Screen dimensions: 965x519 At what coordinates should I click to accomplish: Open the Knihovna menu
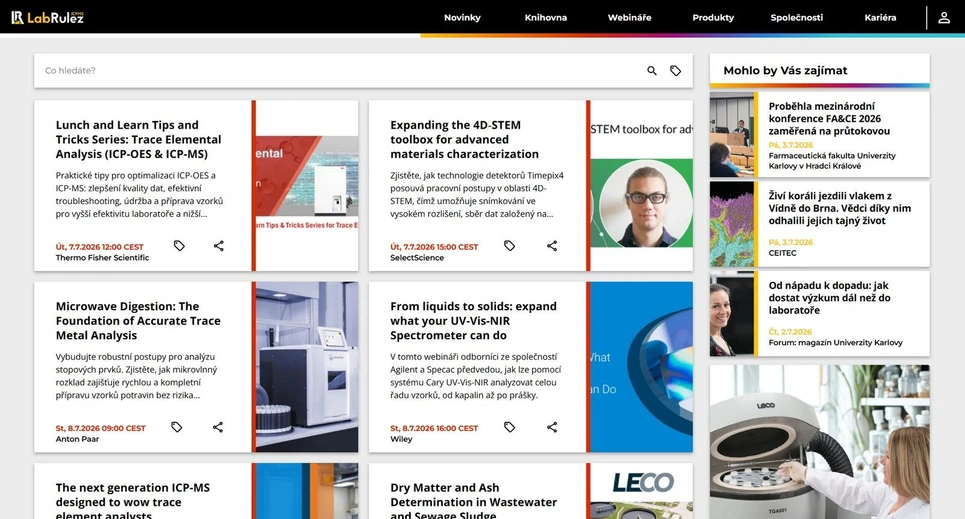(546, 17)
